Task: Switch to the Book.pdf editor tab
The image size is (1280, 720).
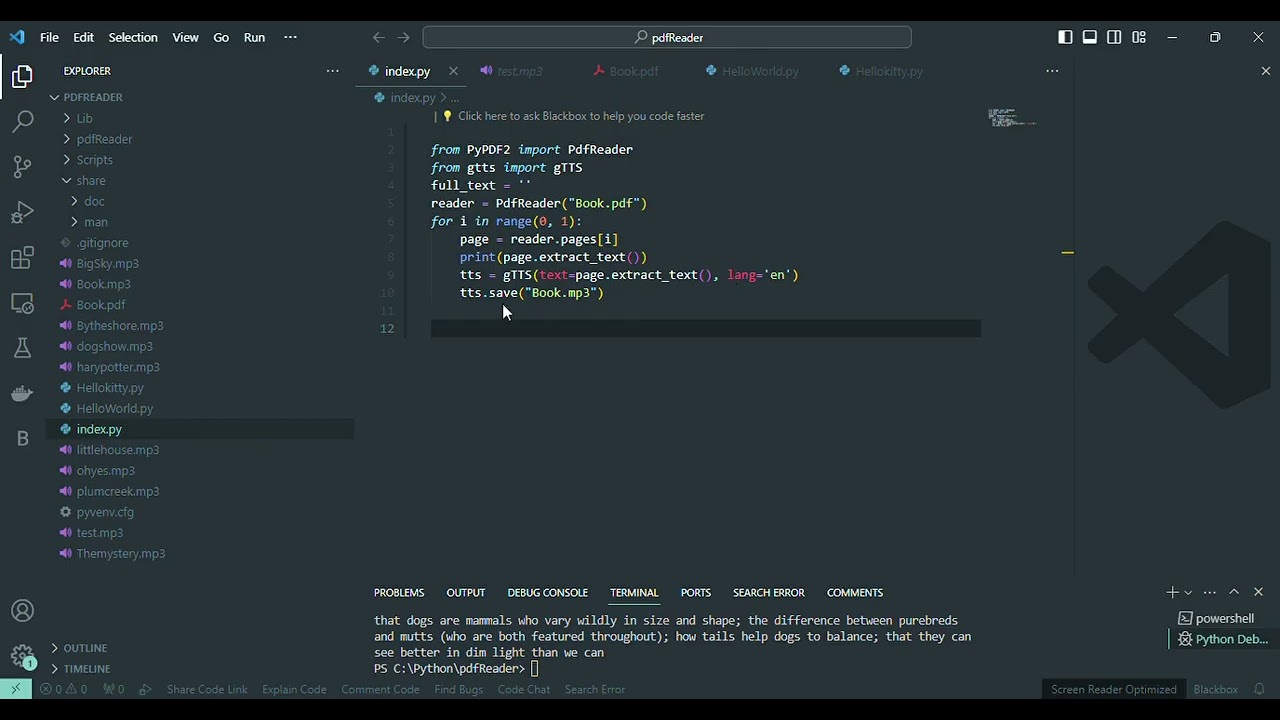Action: coord(633,71)
